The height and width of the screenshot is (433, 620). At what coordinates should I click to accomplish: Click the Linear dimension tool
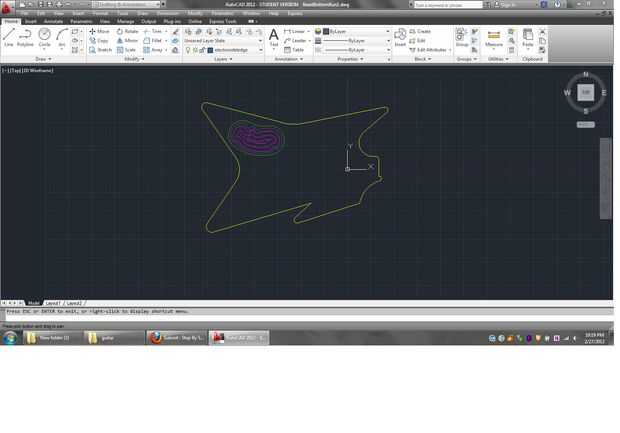tap(295, 31)
